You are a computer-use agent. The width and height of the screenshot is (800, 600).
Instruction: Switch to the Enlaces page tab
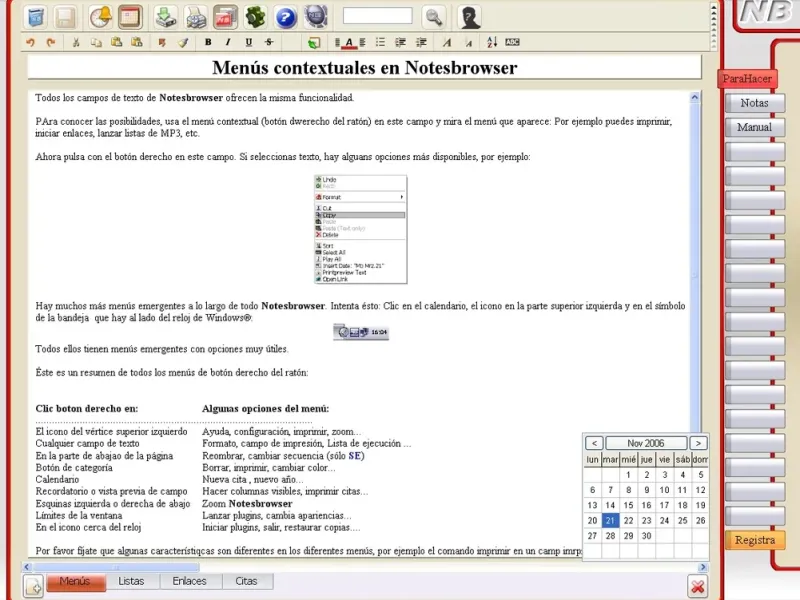pyautogui.click(x=189, y=581)
